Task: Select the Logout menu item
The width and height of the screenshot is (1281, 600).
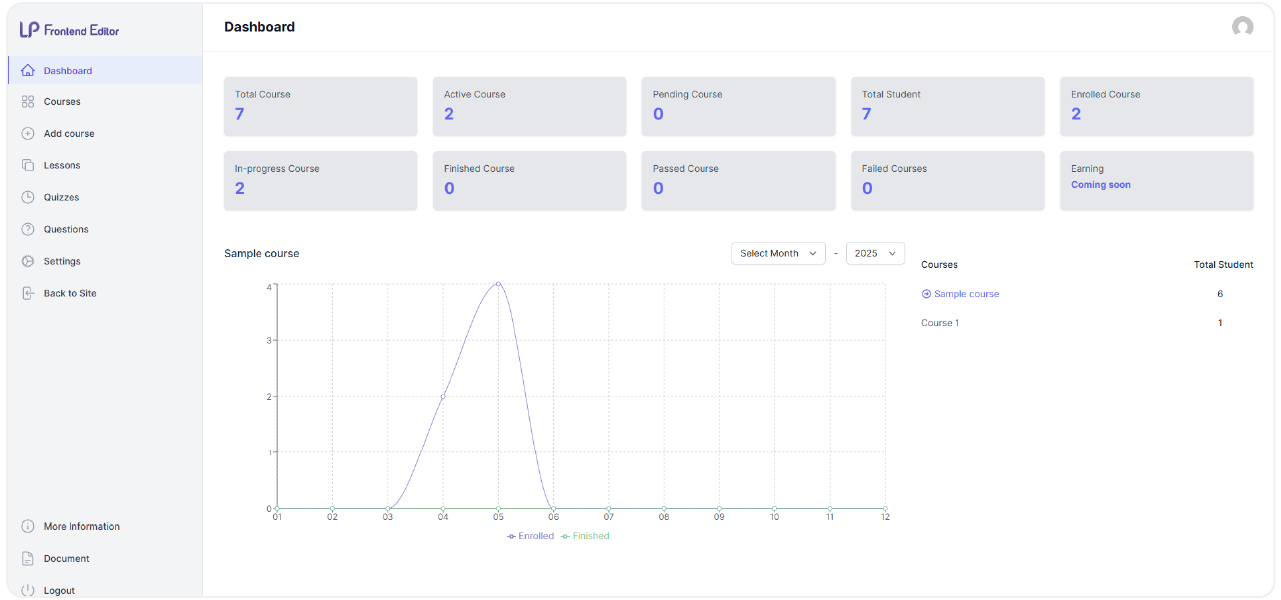Action: (x=59, y=590)
